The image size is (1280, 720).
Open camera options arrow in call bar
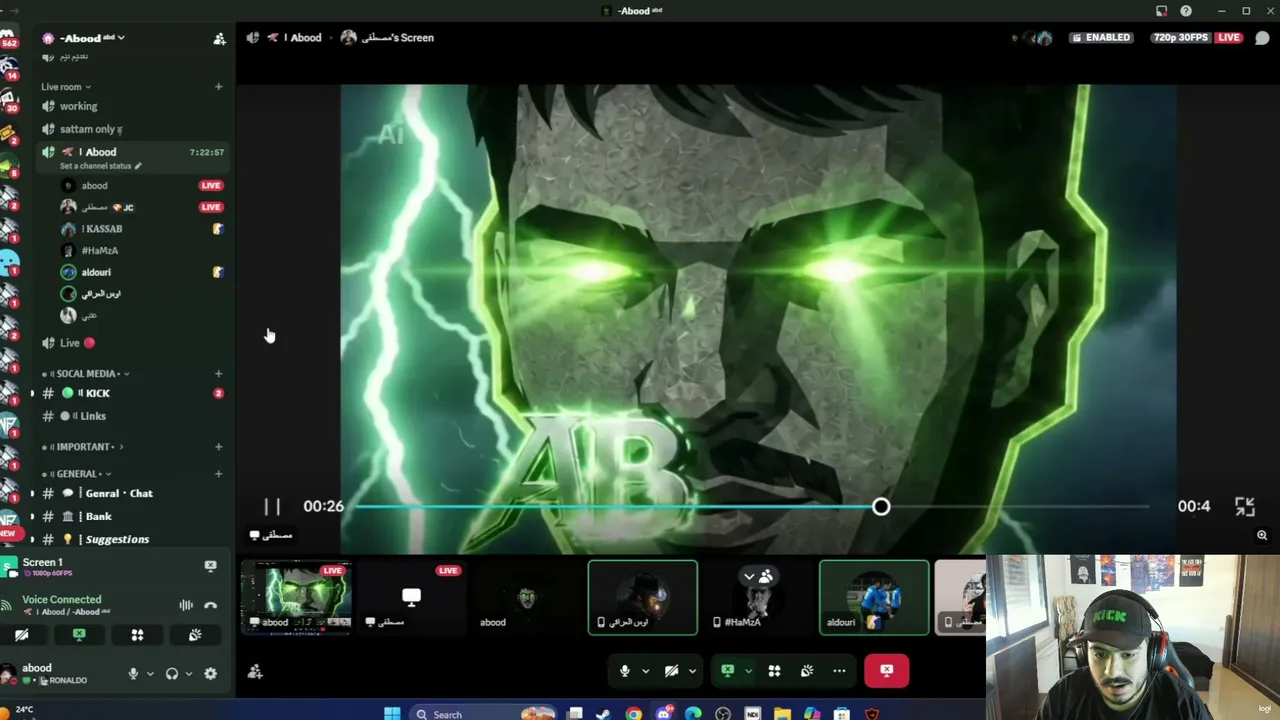coord(692,671)
